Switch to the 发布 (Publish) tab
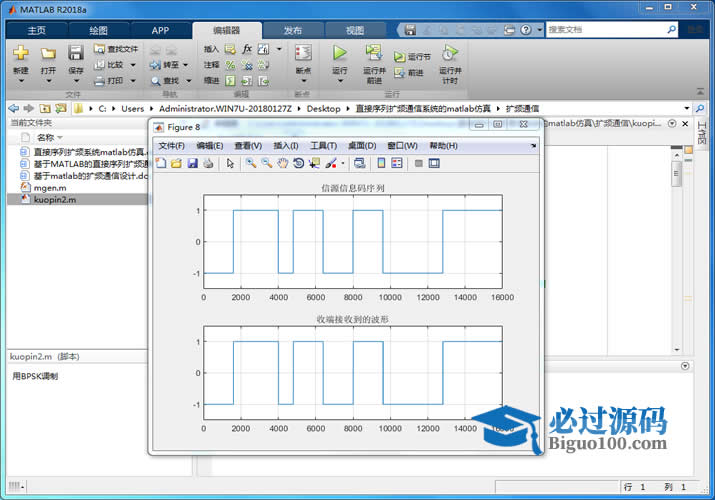Screen dimensions: 715x500 point(293,30)
